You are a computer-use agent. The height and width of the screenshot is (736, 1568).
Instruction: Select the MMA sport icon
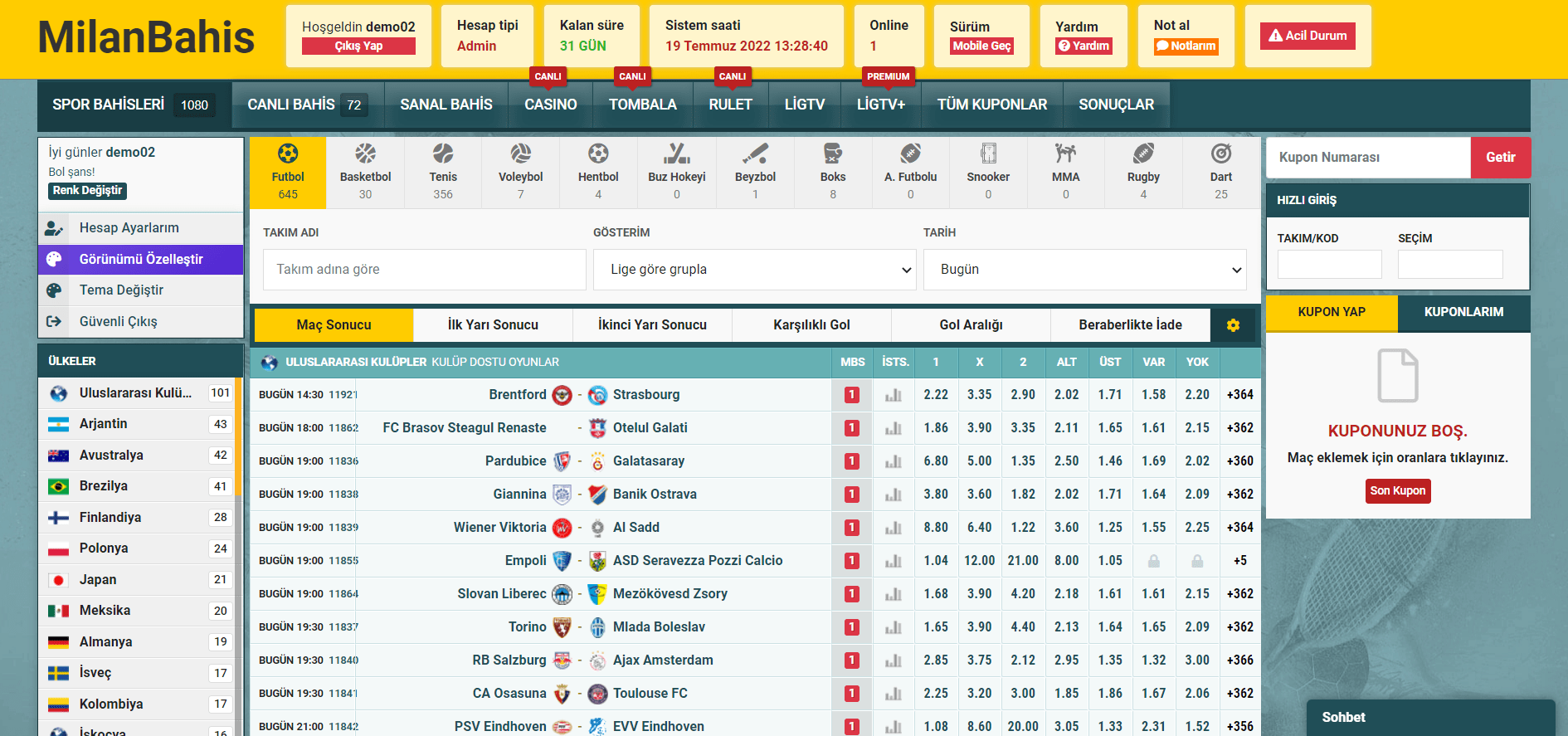pos(1066,154)
